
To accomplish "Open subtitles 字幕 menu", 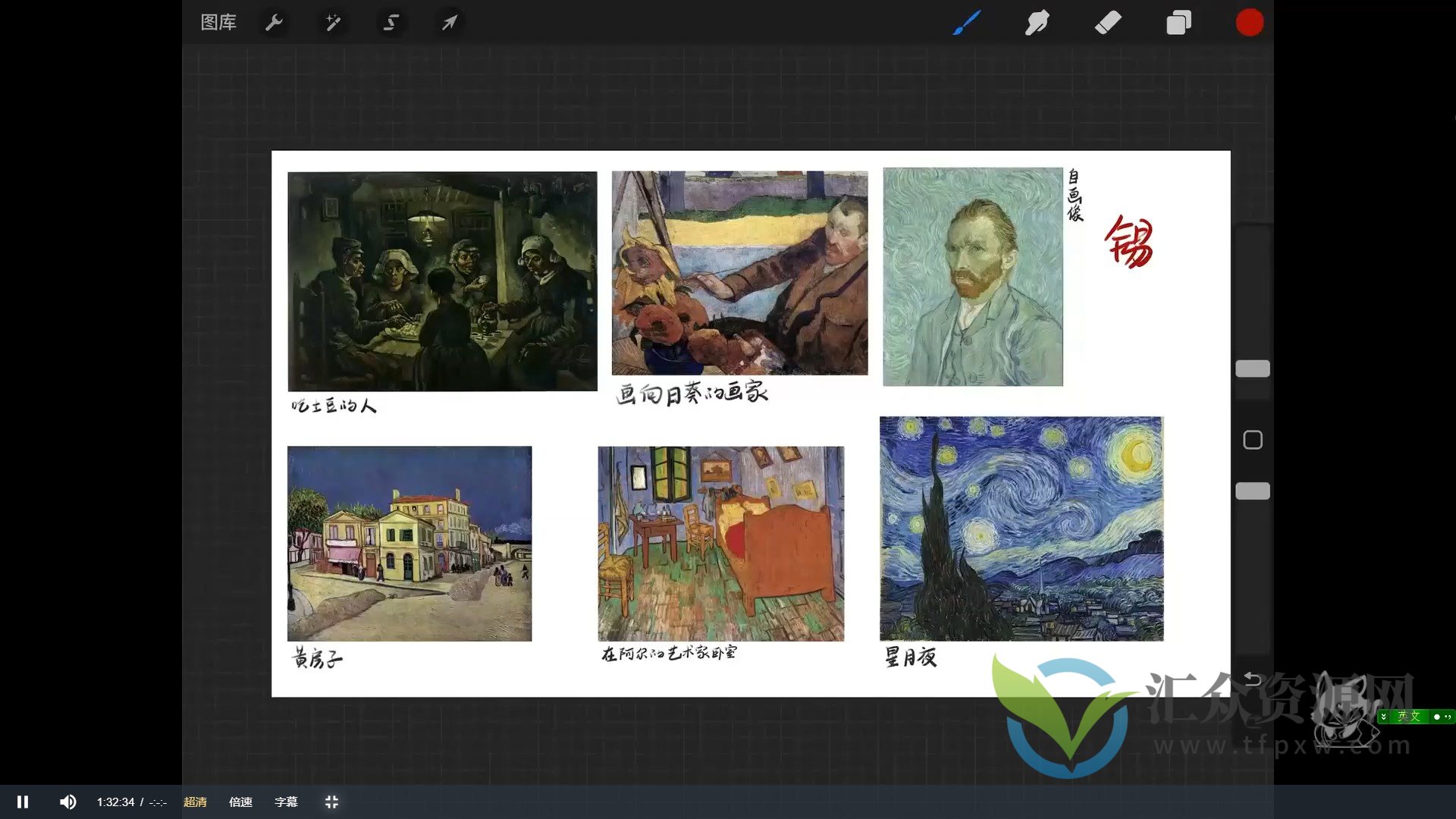I will 286,802.
